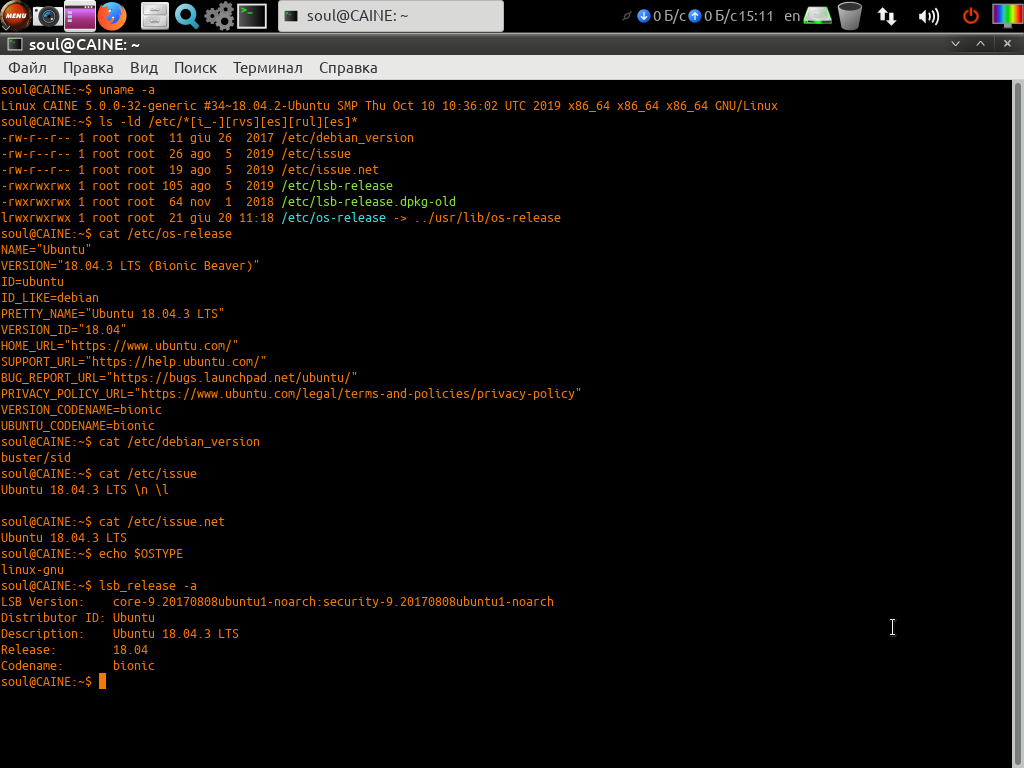Image resolution: width=1024 pixels, height=768 pixels.
Task: Click the VERSION_CODENAME=bionic line
Action: tap(81, 410)
